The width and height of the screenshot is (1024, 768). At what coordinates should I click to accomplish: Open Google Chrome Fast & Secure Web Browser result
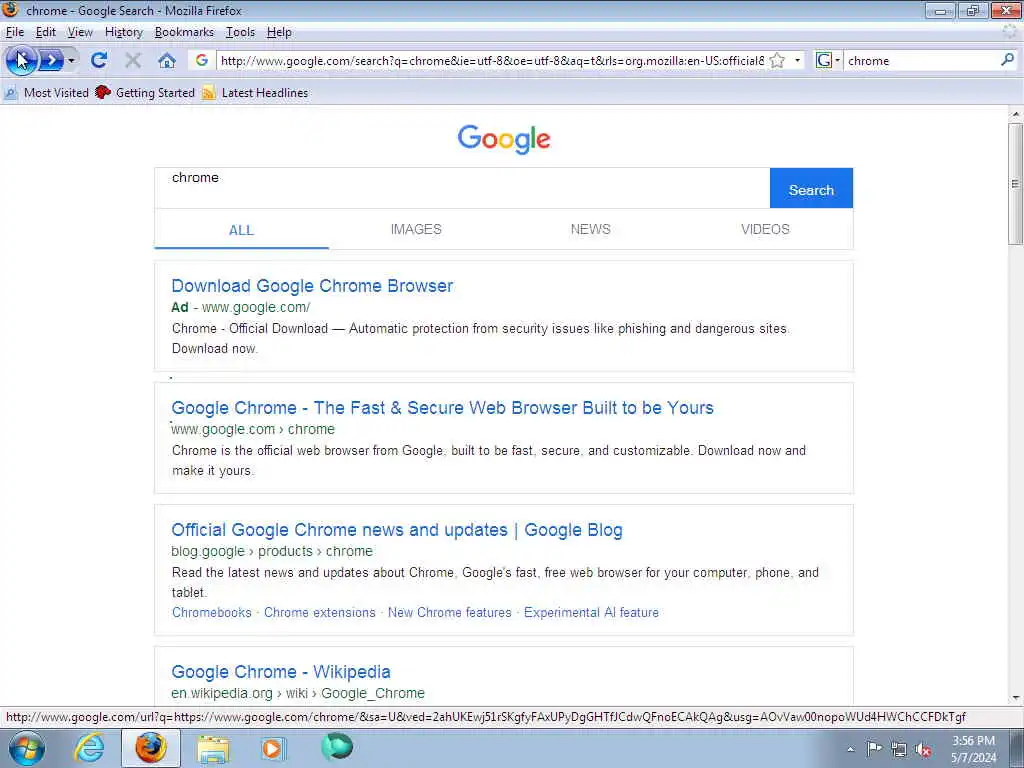[x=442, y=408]
